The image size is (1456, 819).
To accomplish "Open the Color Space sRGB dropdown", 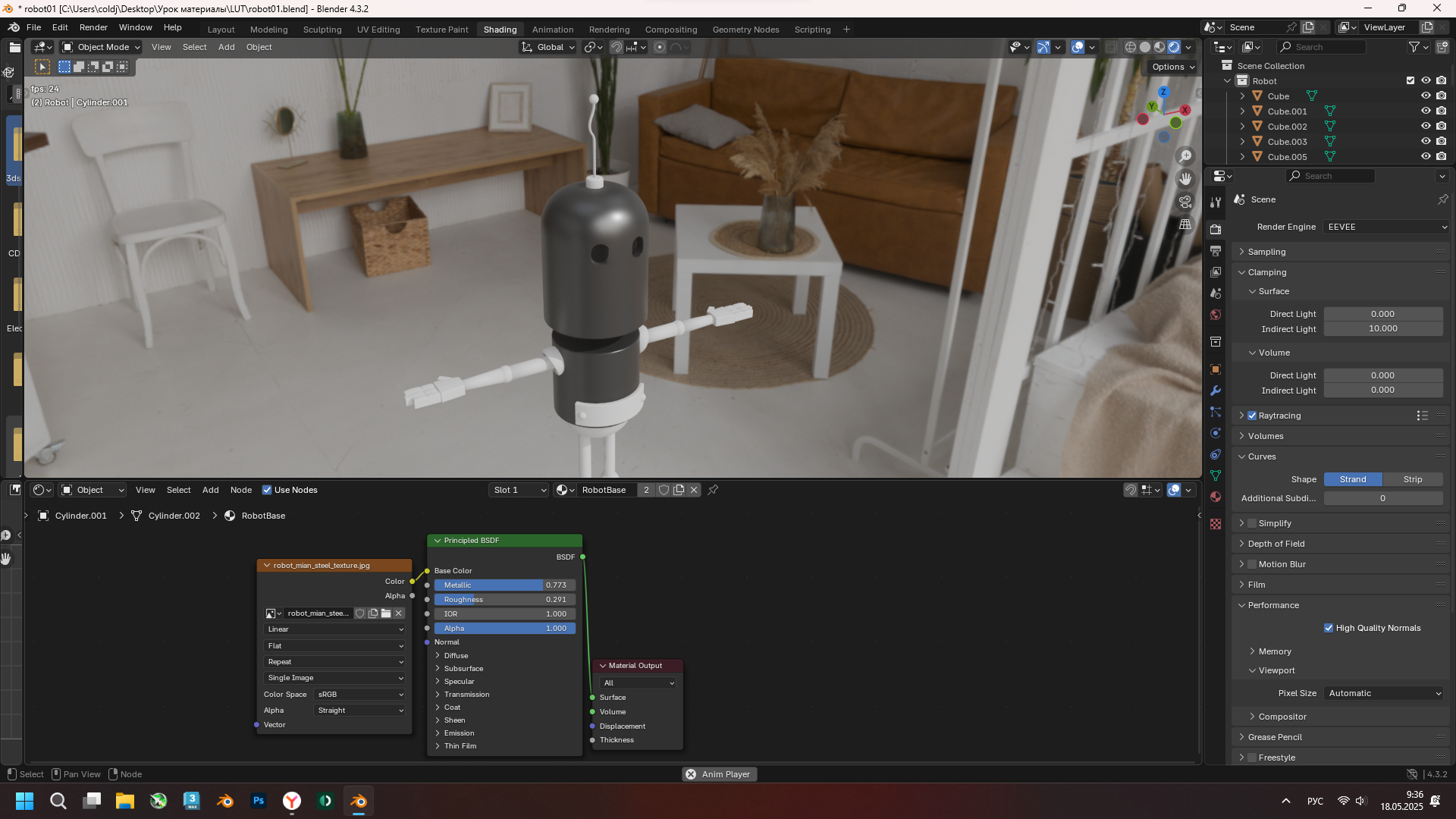I will point(359,695).
